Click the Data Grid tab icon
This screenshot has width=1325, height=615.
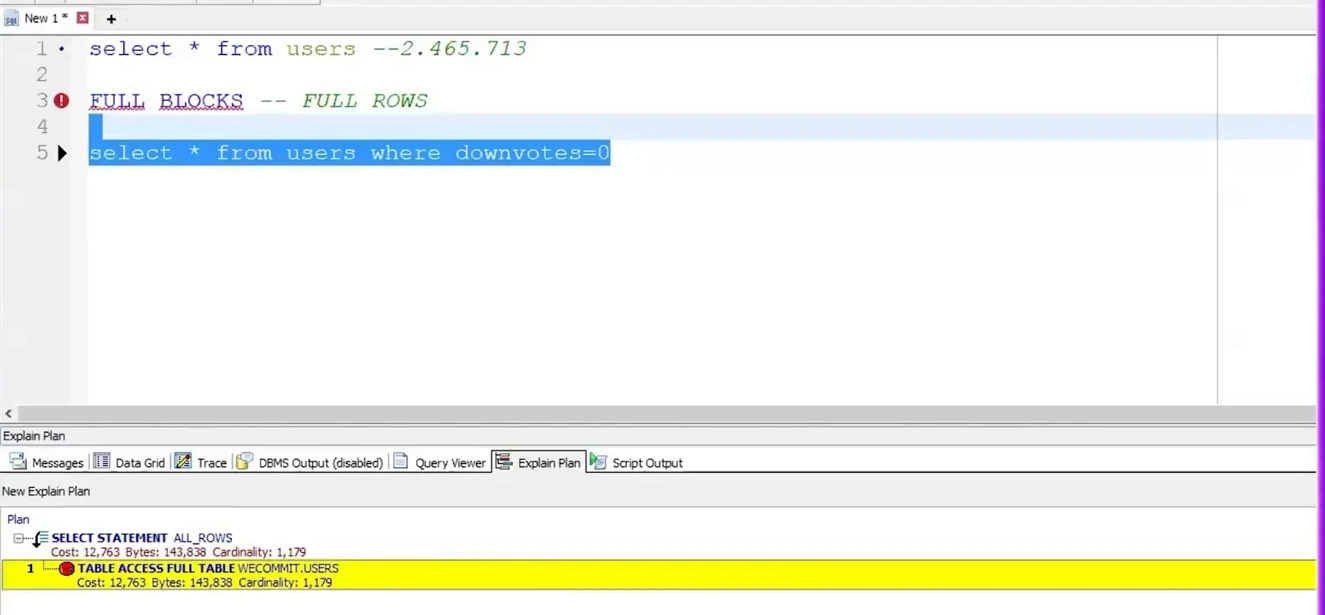(102, 461)
